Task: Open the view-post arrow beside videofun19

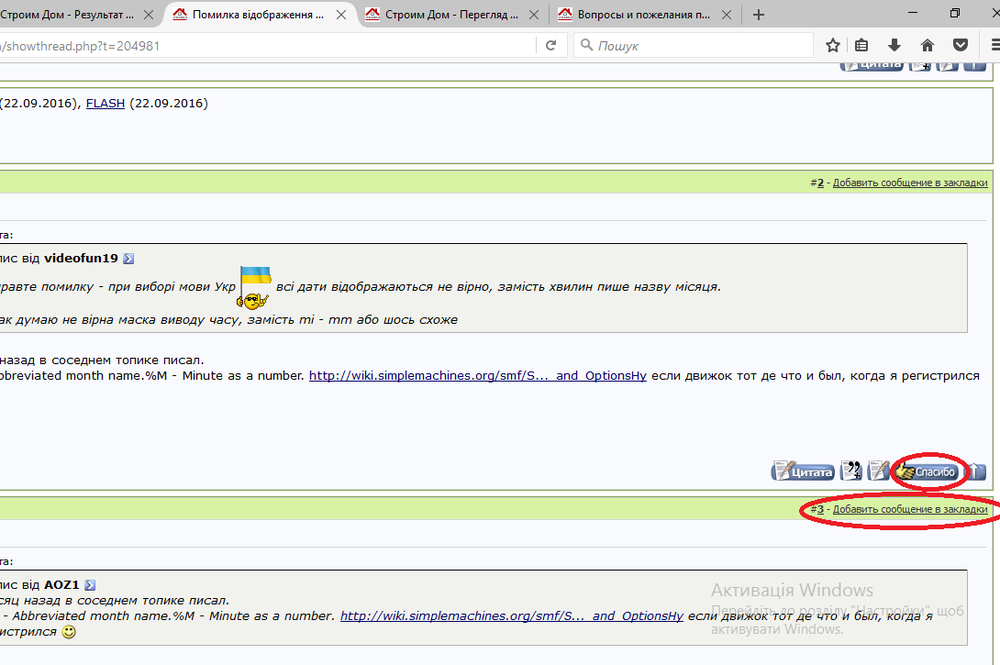Action: coord(129,258)
